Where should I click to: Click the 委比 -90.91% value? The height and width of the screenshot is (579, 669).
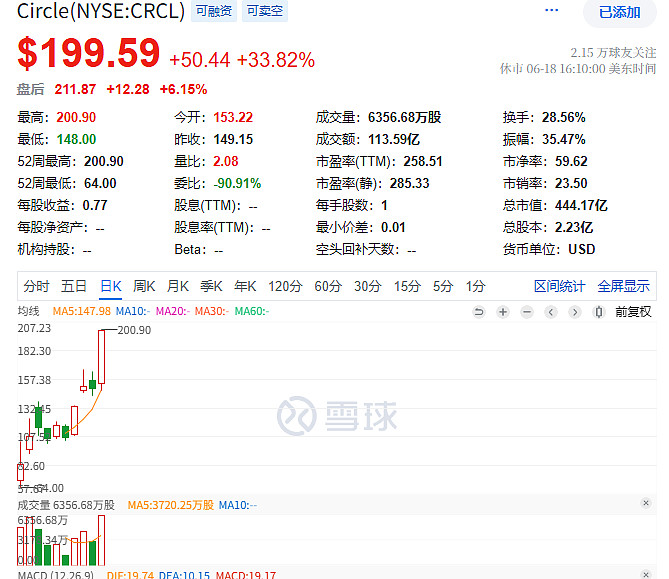(x=237, y=183)
